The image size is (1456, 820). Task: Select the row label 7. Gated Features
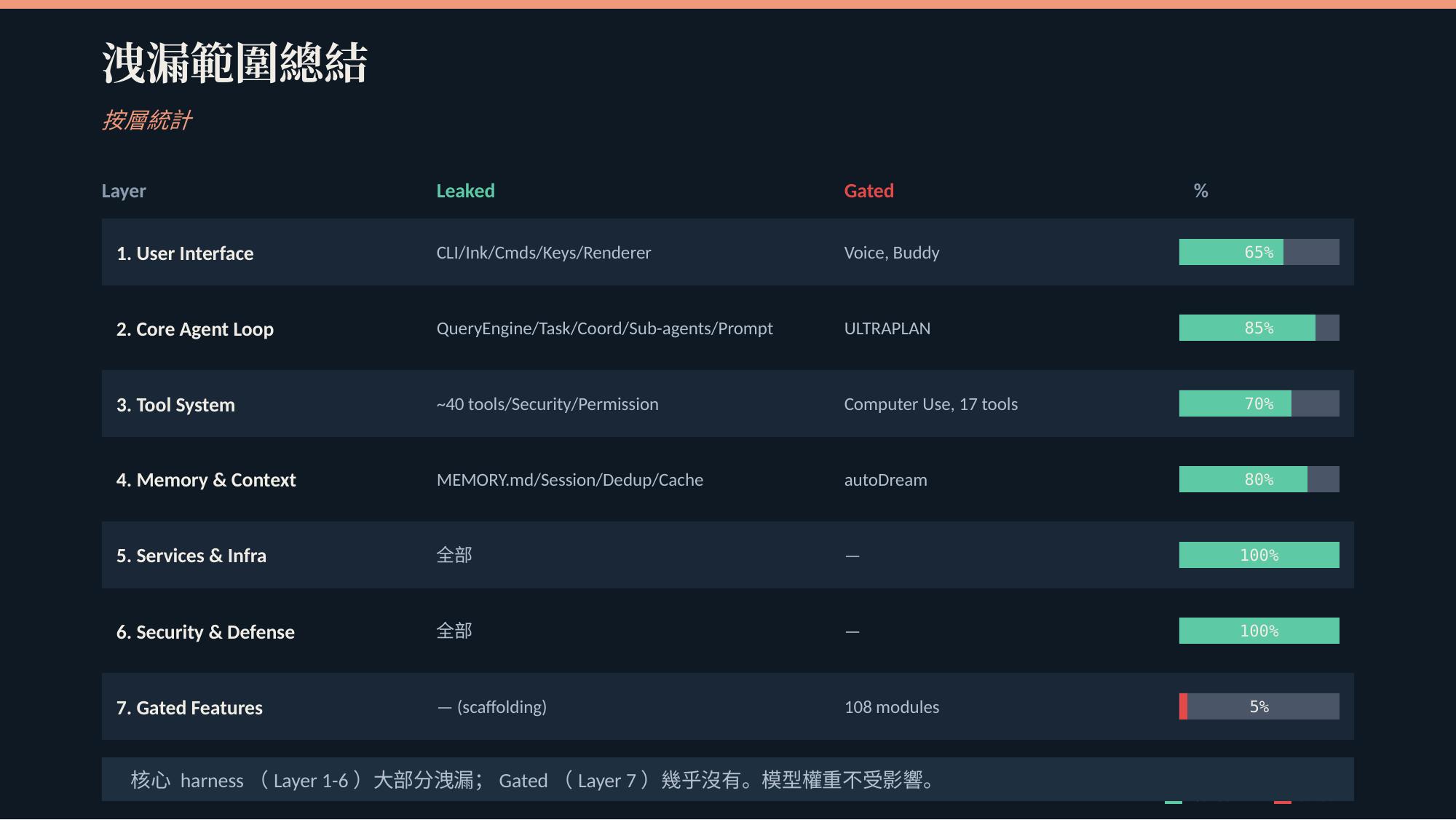pos(189,708)
